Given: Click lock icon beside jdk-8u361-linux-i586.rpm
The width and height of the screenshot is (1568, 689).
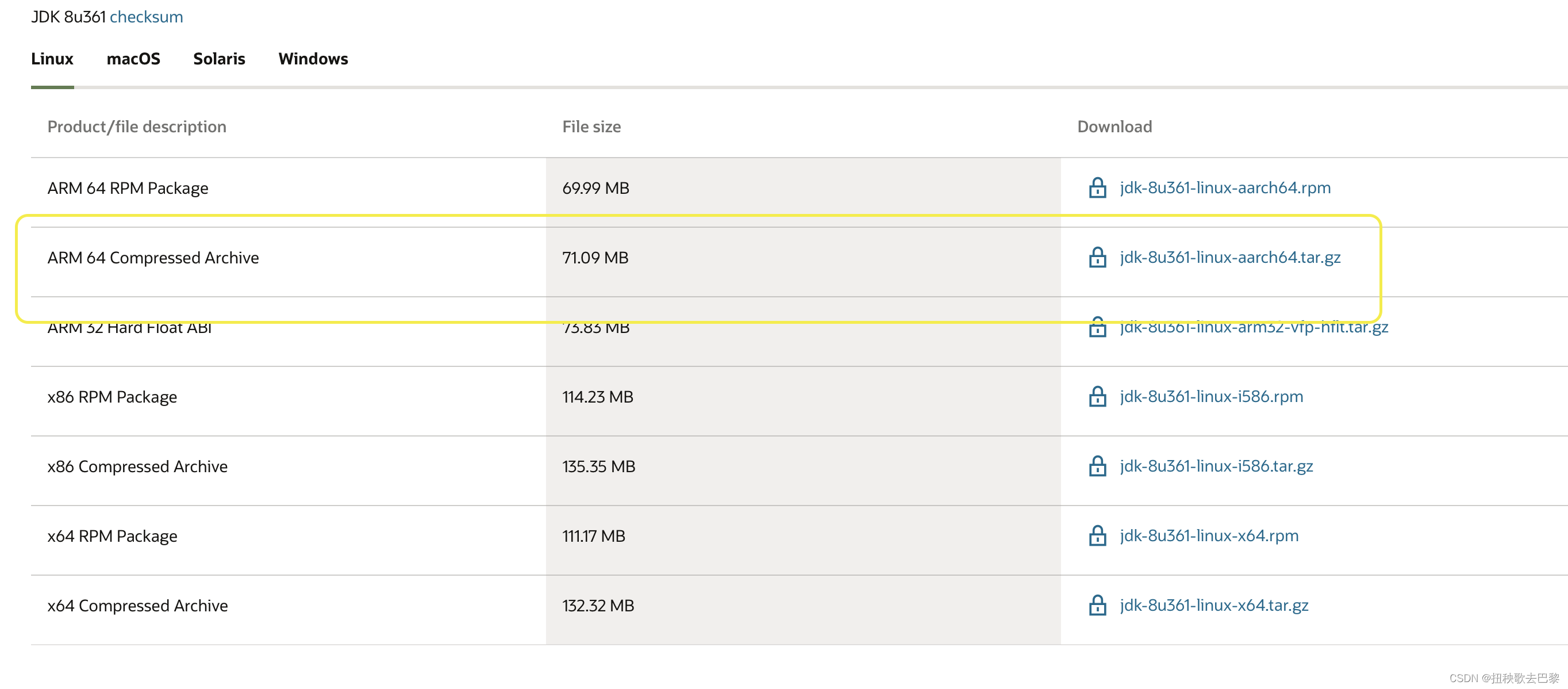Looking at the screenshot, I should pos(1097,397).
